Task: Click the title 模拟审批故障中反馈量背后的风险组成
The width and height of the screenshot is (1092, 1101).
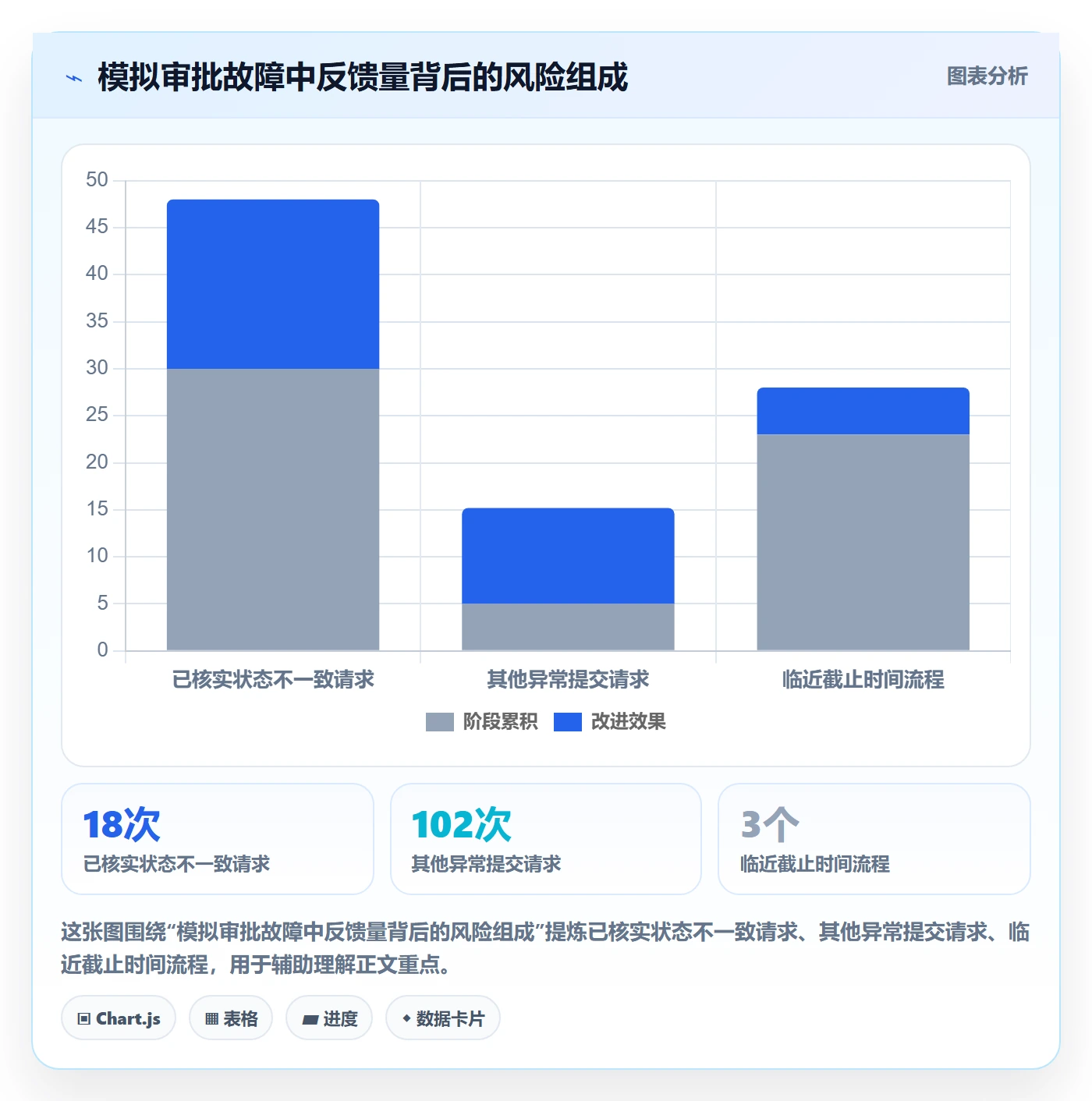Action: point(363,77)
